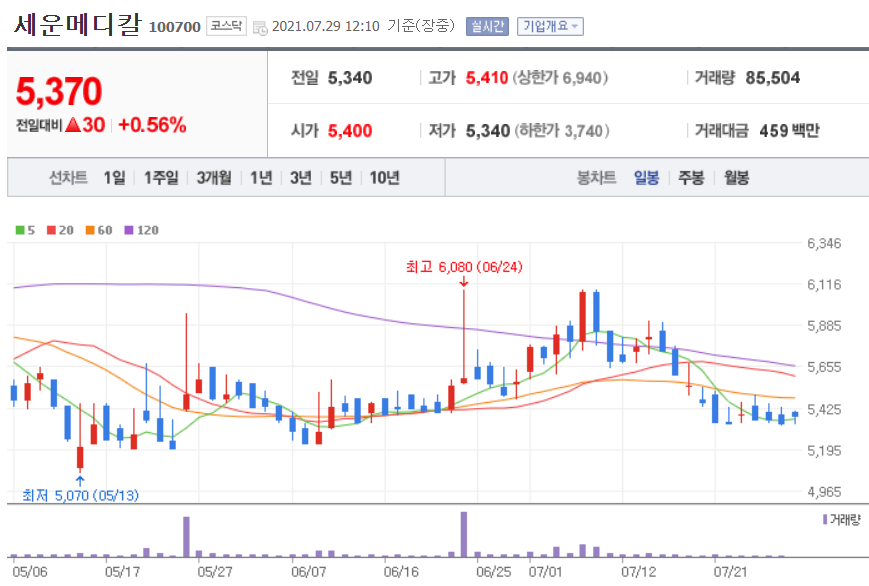Click the 거래대금 value 459 백만

pyautogui.click(x=789, y=131)
